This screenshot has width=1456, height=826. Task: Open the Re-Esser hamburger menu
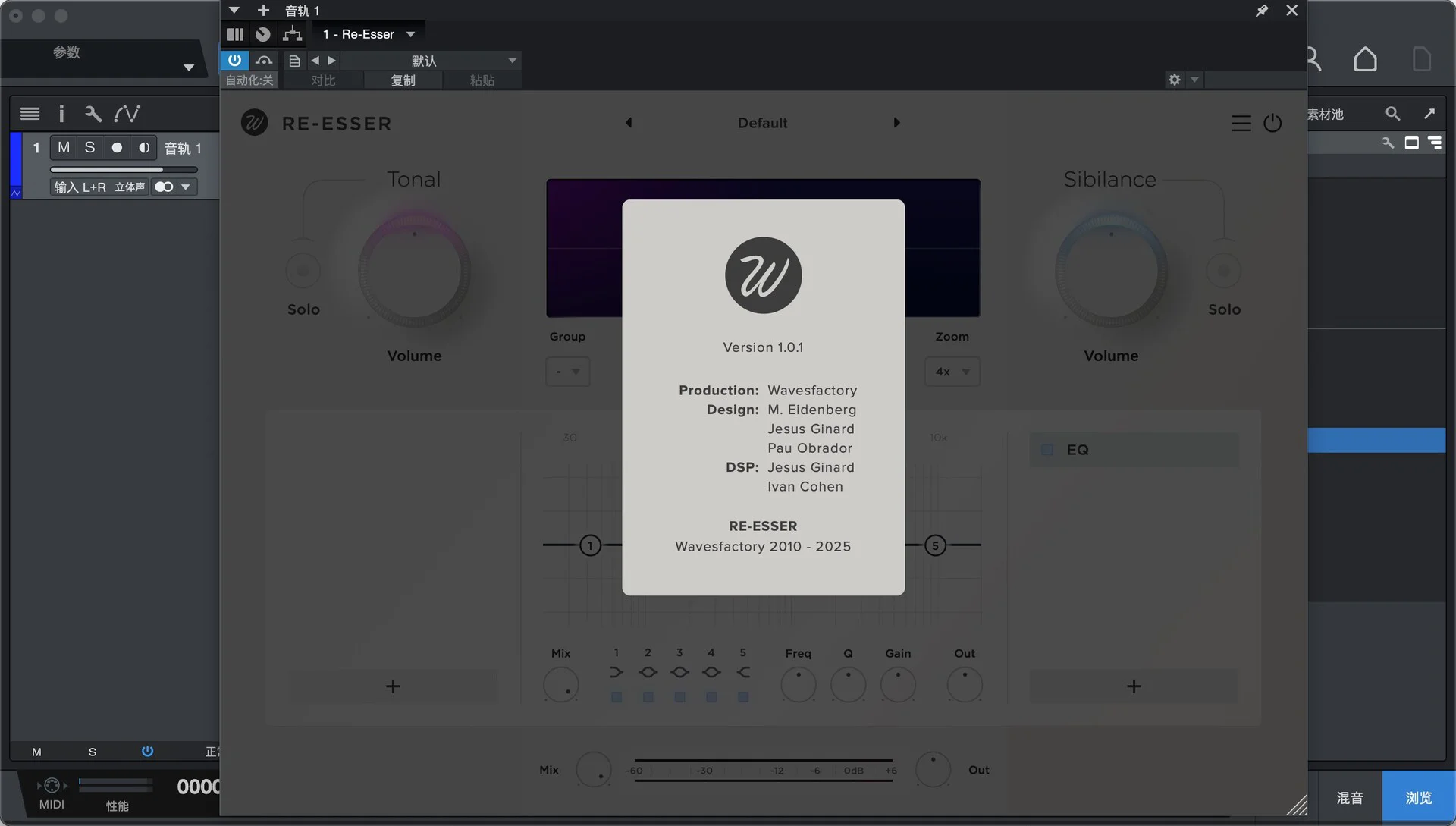click(x=1241, y=123)
